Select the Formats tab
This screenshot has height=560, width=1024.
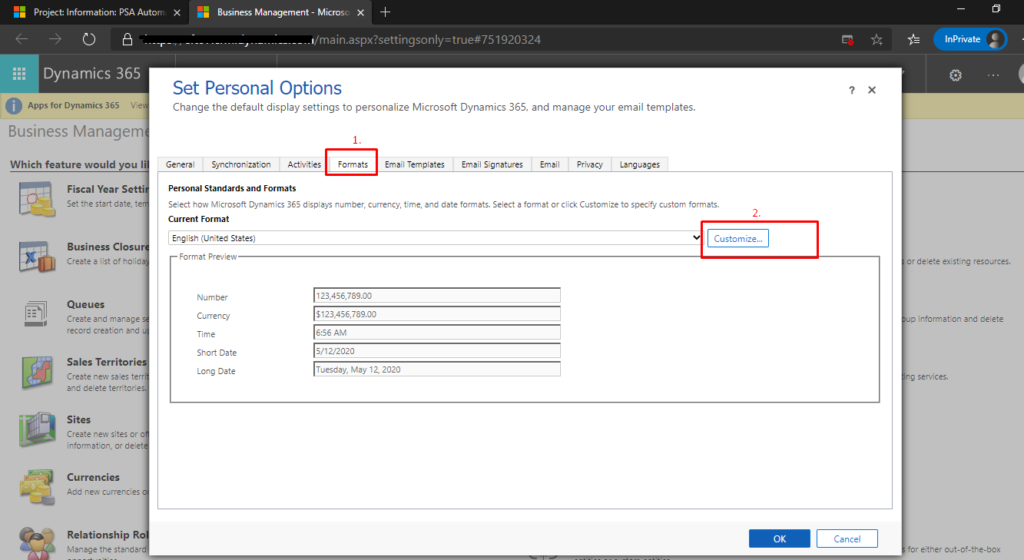tap(353, 164)
